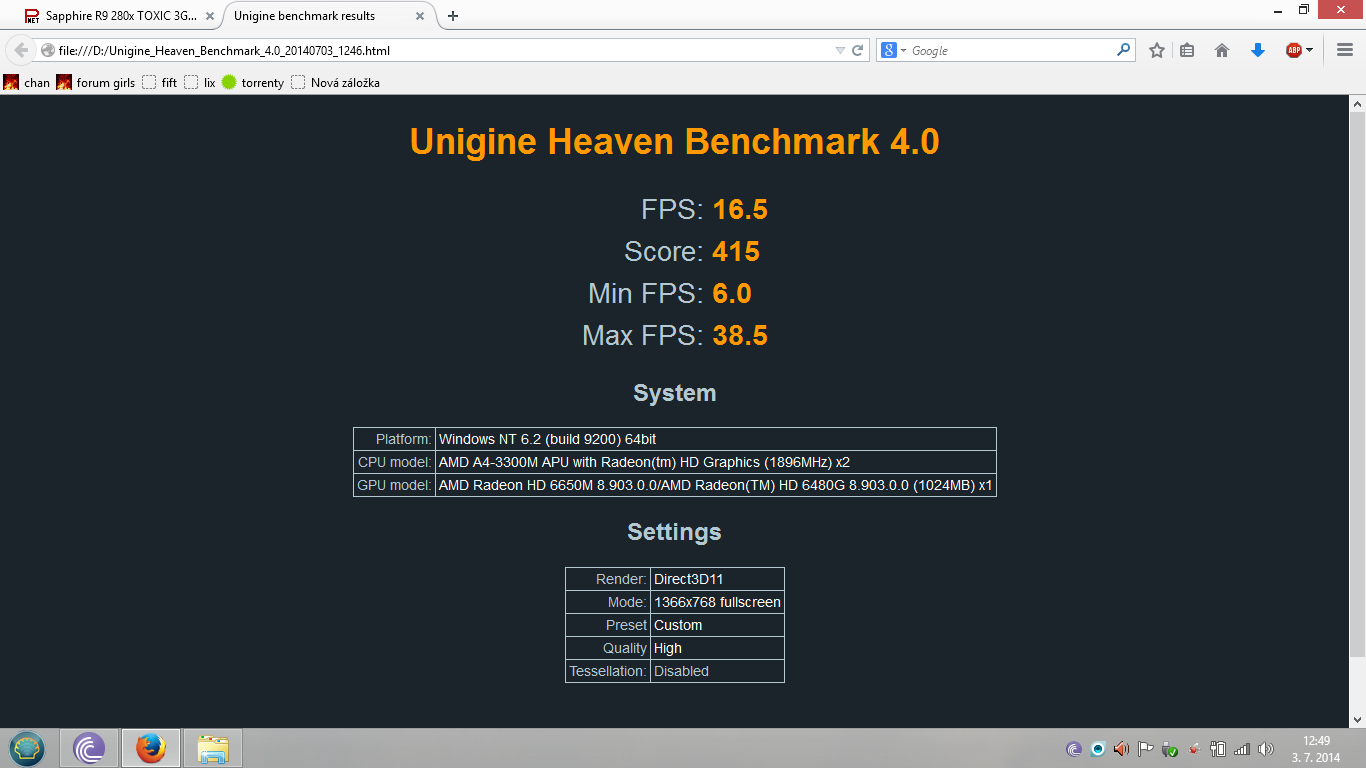This screenshot has height=768, width=1366.
Task: Open File Explorer from the taskbar
Action: (213, 748)
